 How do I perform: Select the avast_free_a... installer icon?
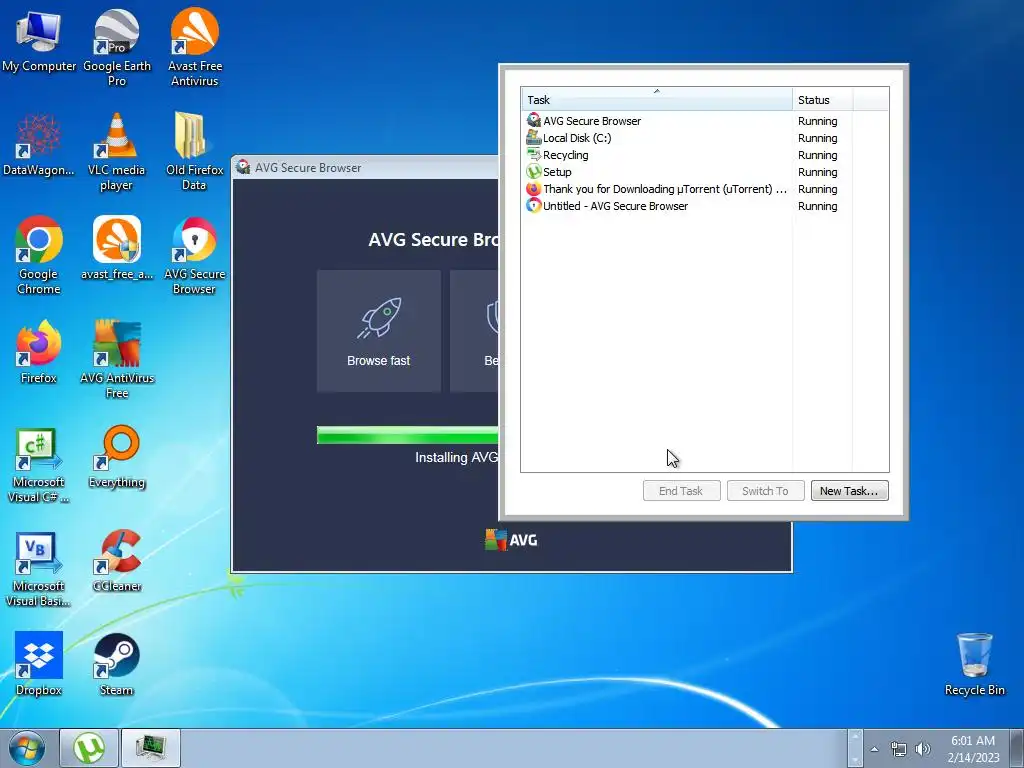[x=117, y=249]
